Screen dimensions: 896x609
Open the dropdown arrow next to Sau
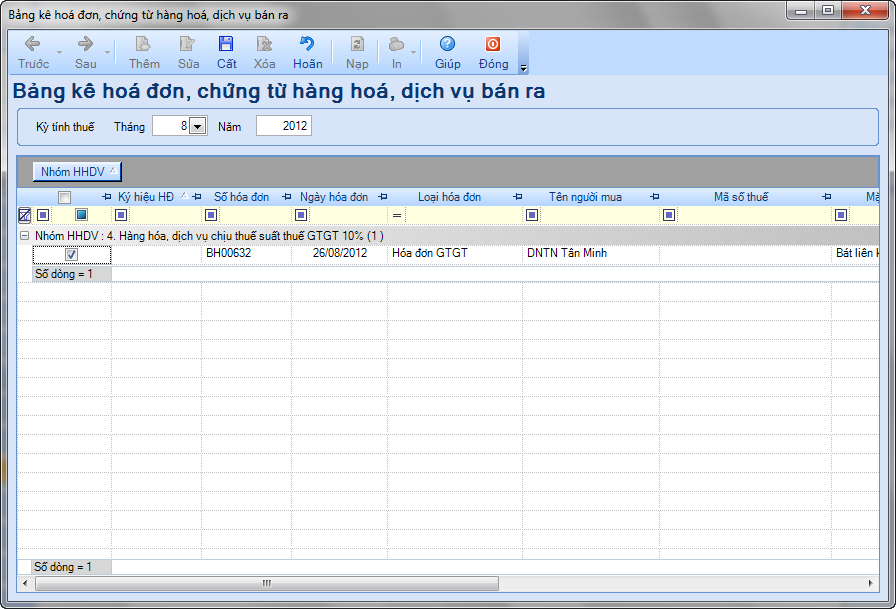click(107, 53)
